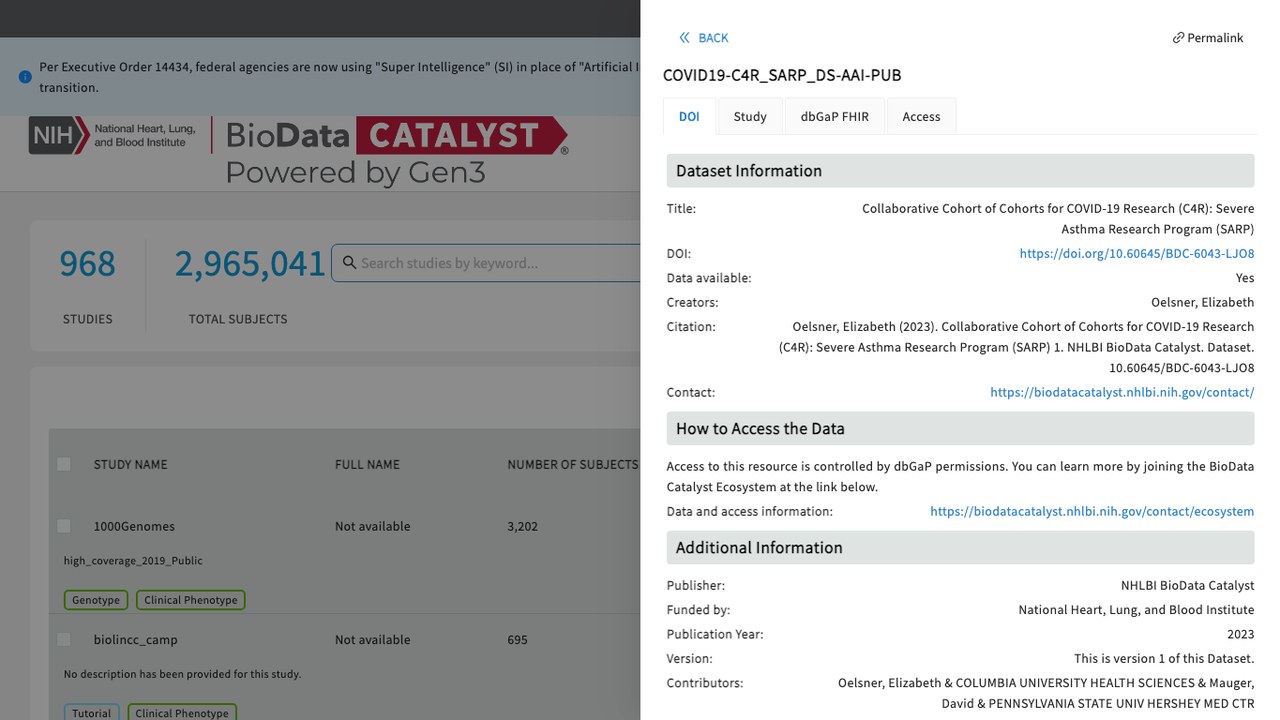
Task: Click the NUMBER OF SUBJECTS column header
Action: [572, 465]
